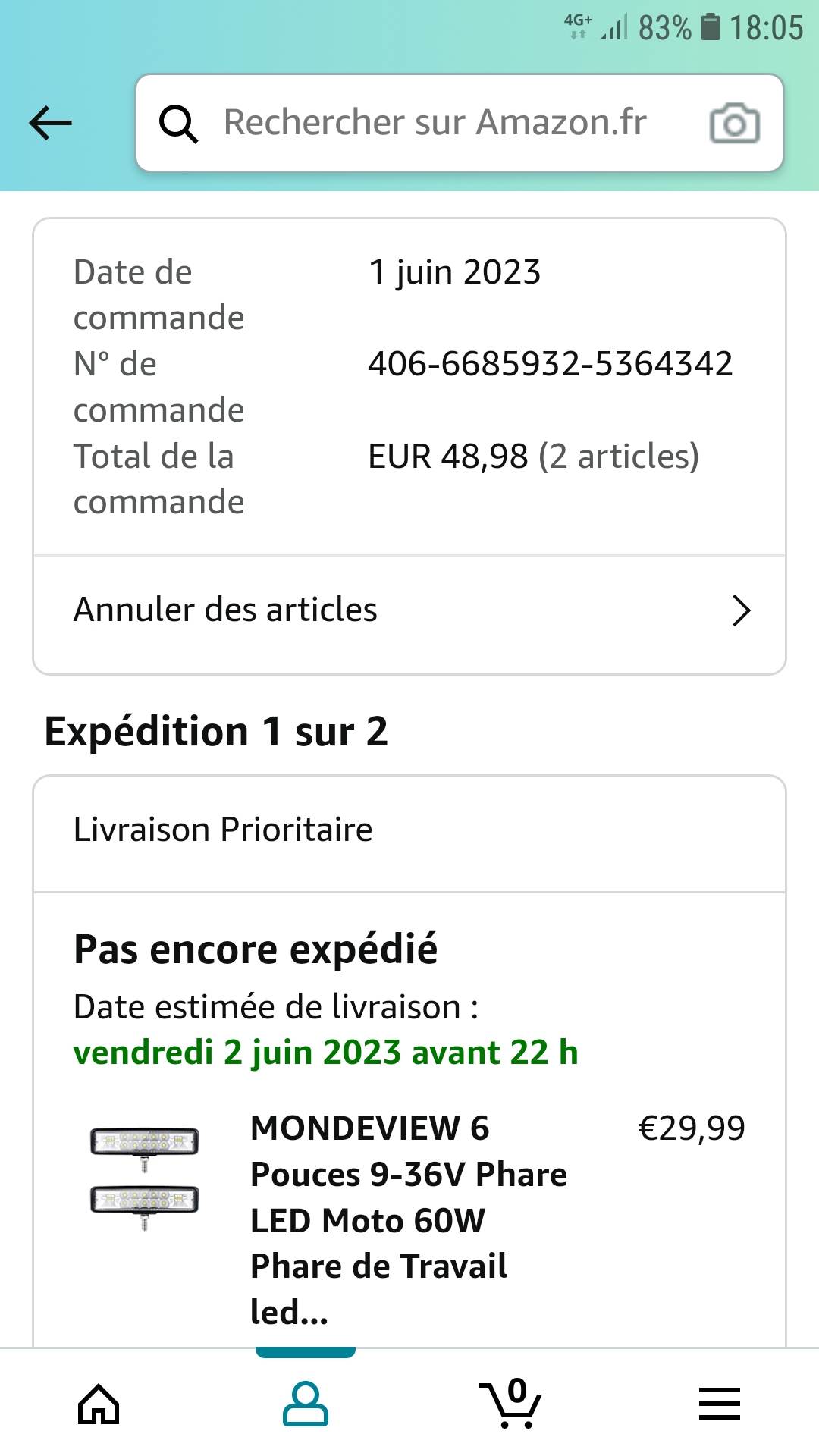
Task: Open the shopping cart icon
Action: click(510, 1404)
